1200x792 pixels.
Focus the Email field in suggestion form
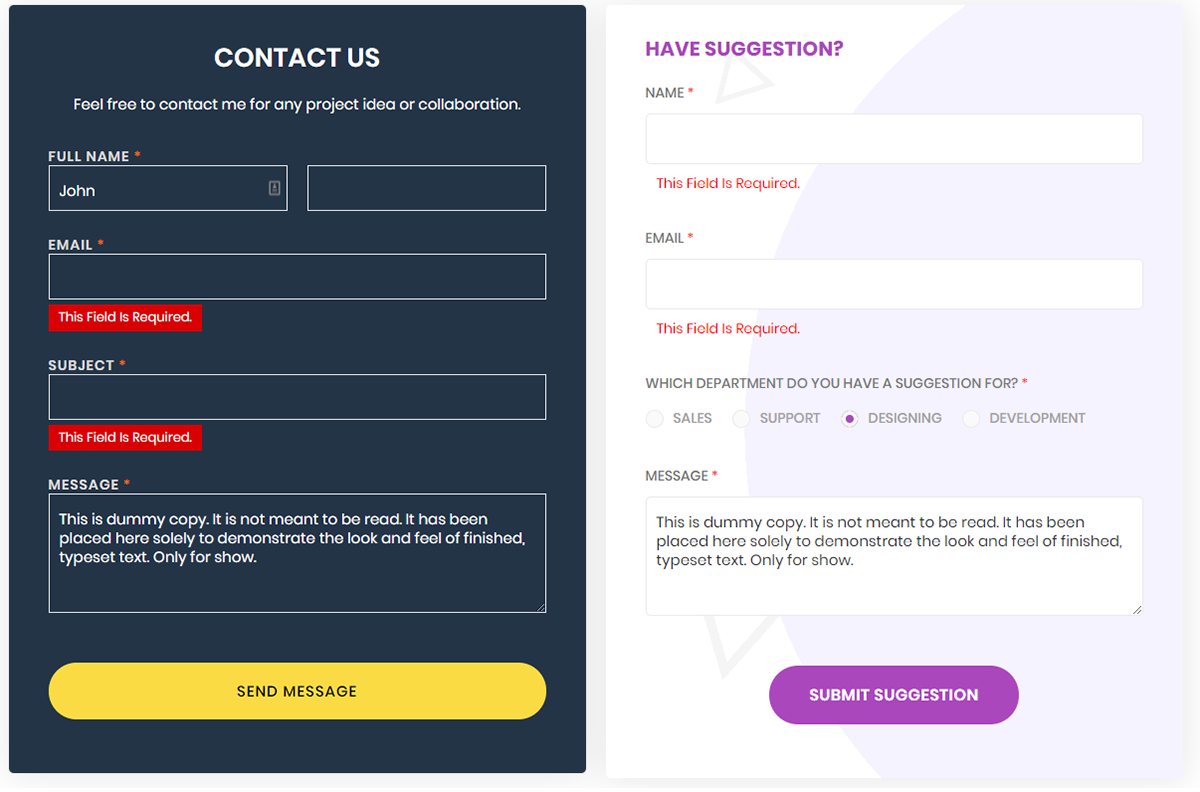pyautogui.click(x=894, y=284)
